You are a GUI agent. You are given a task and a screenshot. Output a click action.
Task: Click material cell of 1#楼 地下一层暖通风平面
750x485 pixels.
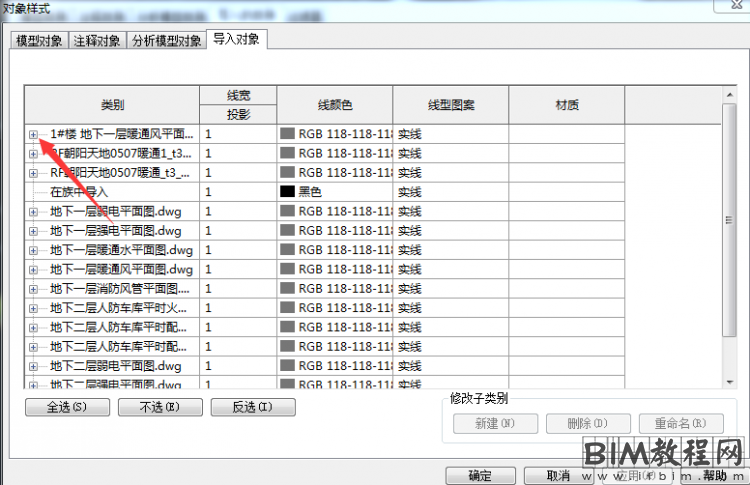pos(567,134)
